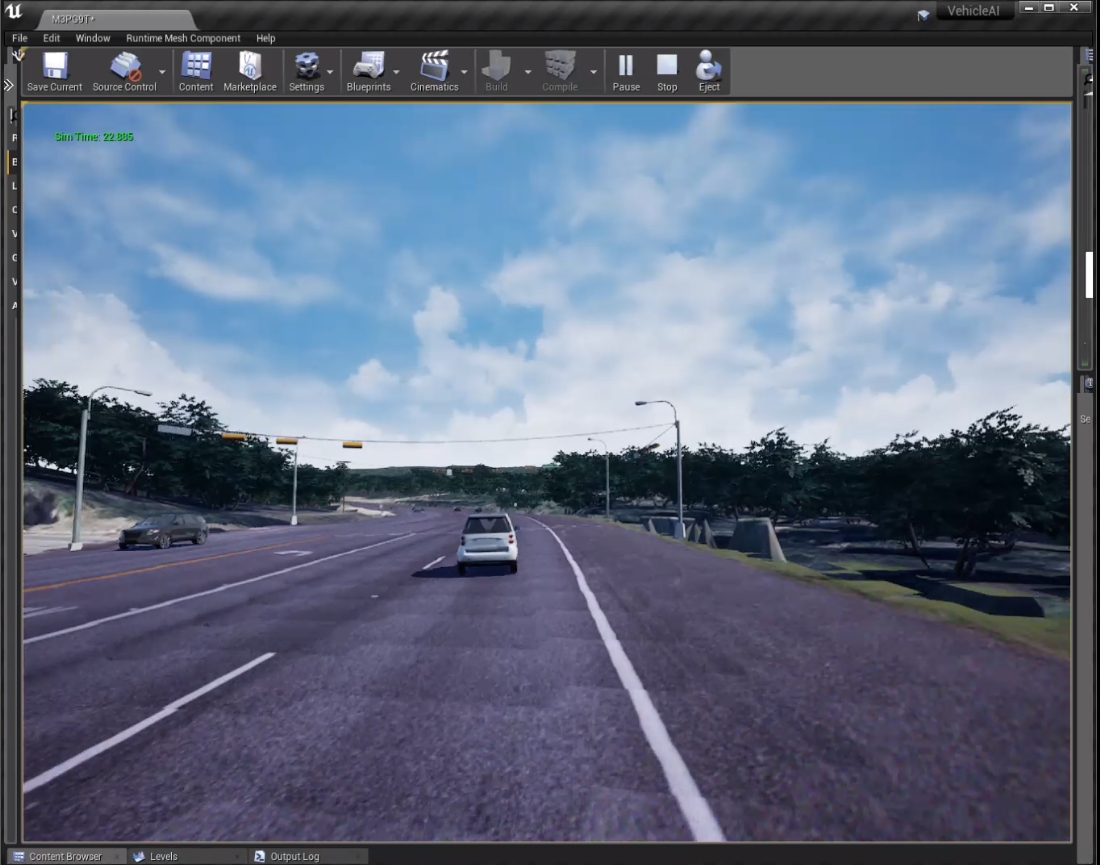Click the VehicleAI possess icon near the title bar
1100x865 pixels.
tap(921, 14)
